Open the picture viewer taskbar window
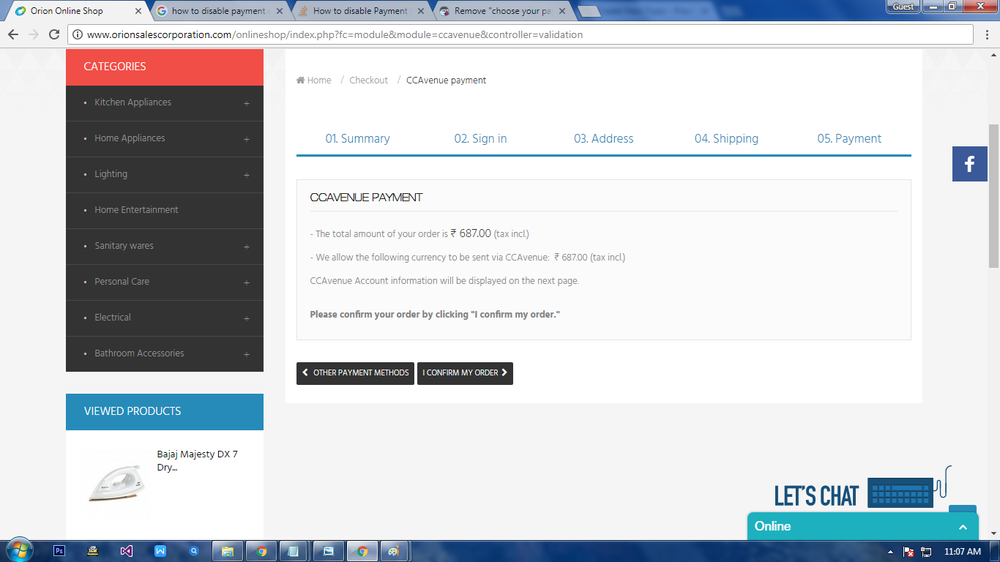 (x=328, y=551)
